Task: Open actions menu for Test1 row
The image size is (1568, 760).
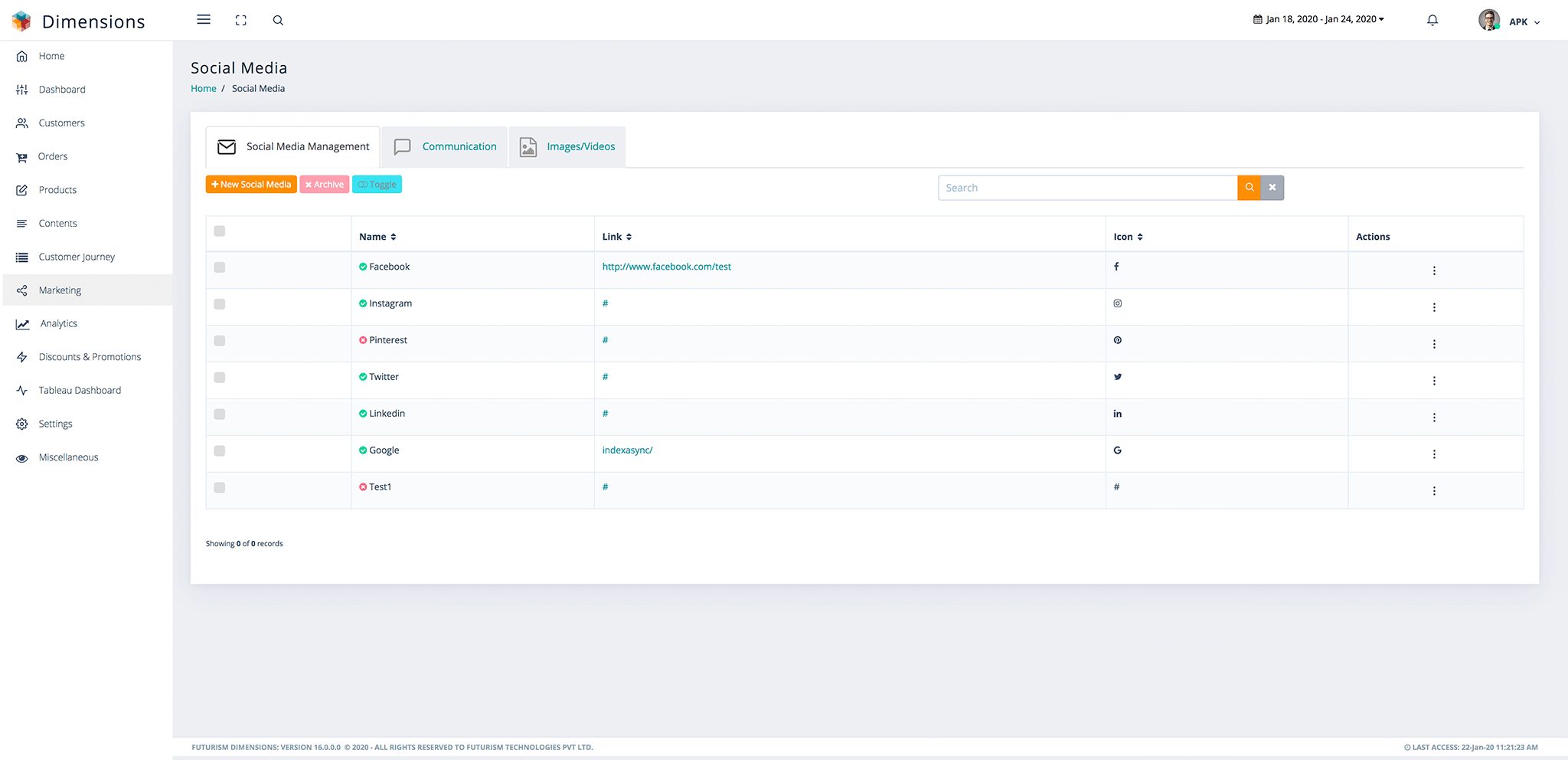Action: click(1434, 491)
